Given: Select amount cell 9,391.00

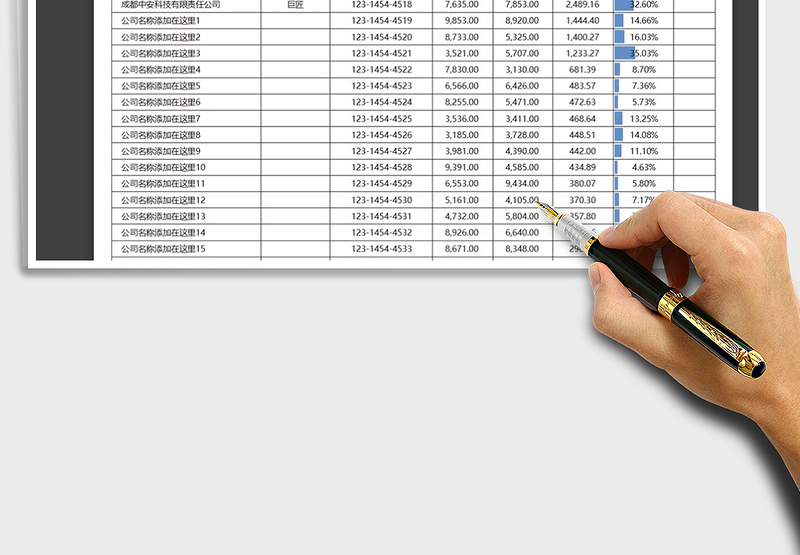Looking at the screenshot, I should [x=462, y=167].
